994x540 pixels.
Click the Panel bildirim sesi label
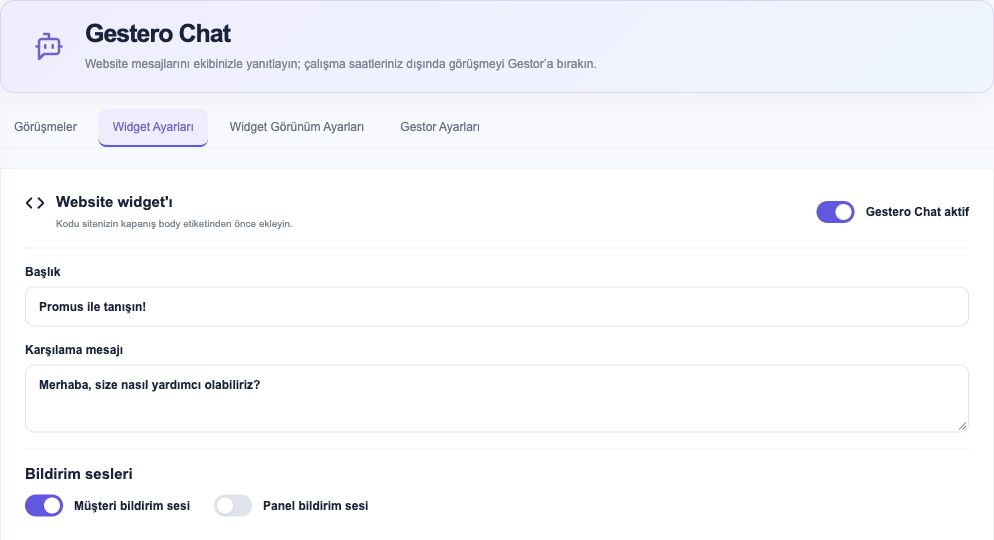coord(316,506)
